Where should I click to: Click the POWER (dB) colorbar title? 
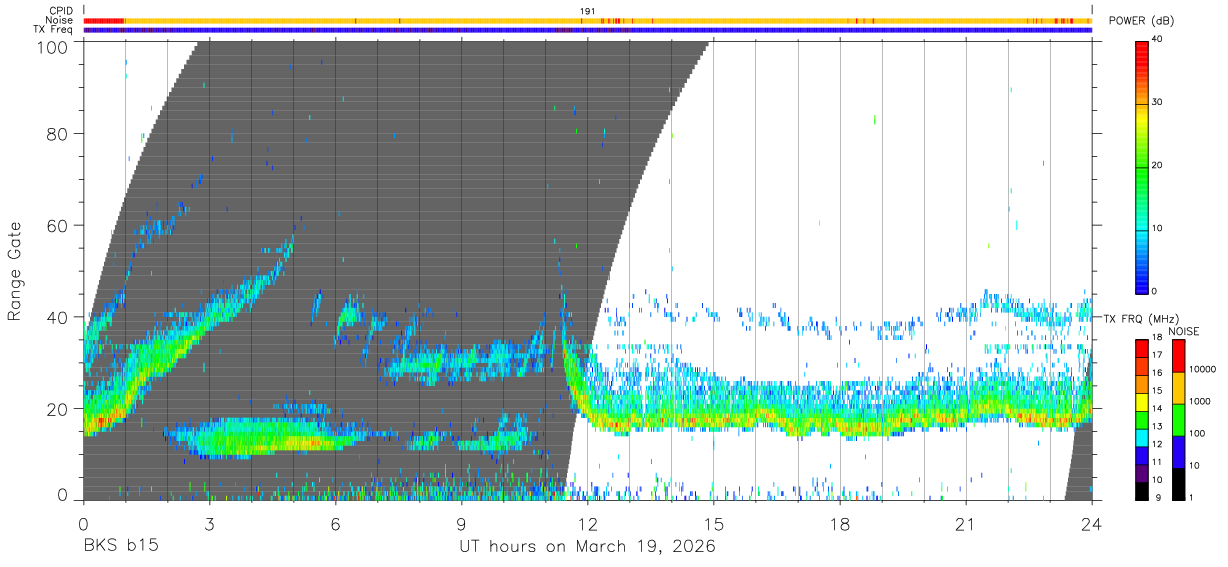click(1141, 20)
